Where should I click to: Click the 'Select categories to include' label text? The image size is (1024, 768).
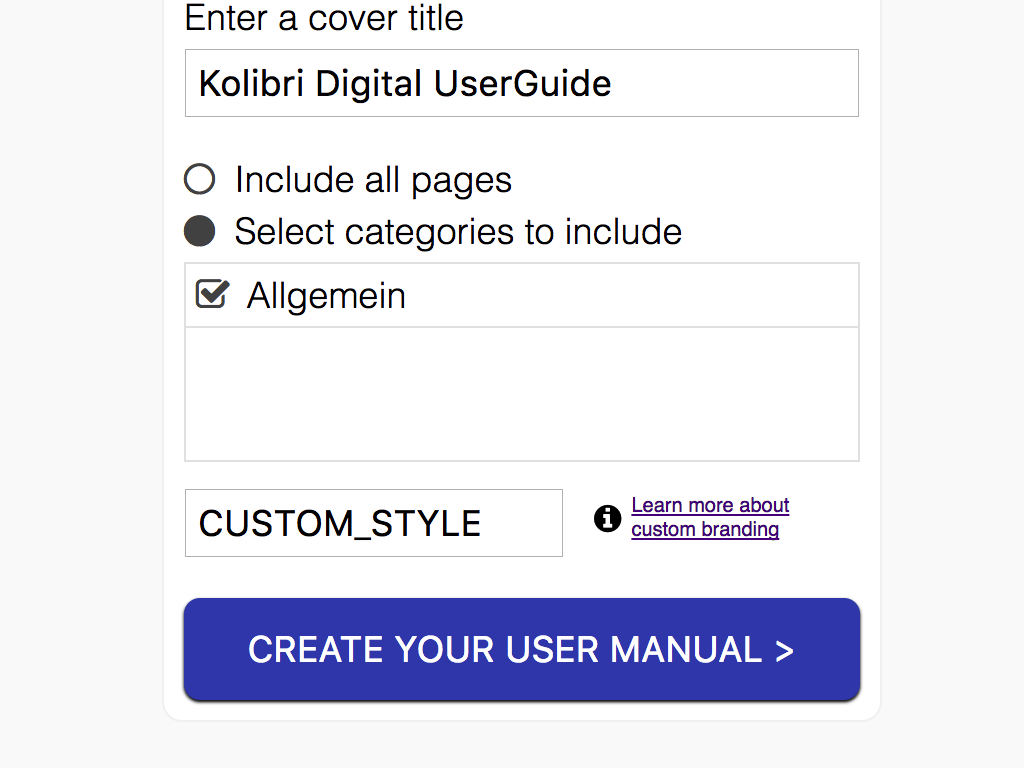[458, 232]
